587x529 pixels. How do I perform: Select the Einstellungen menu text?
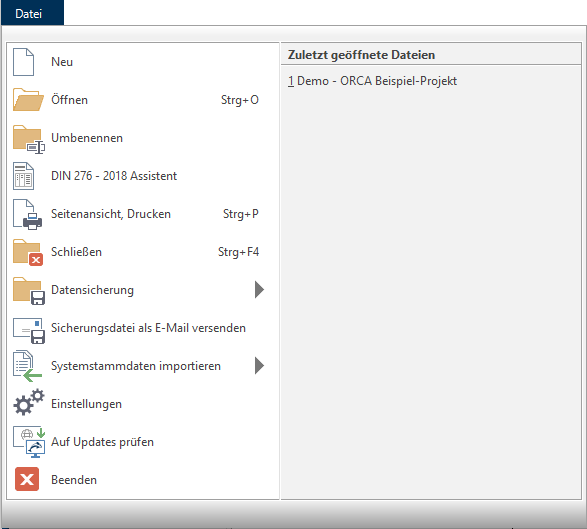coord(86,404)
